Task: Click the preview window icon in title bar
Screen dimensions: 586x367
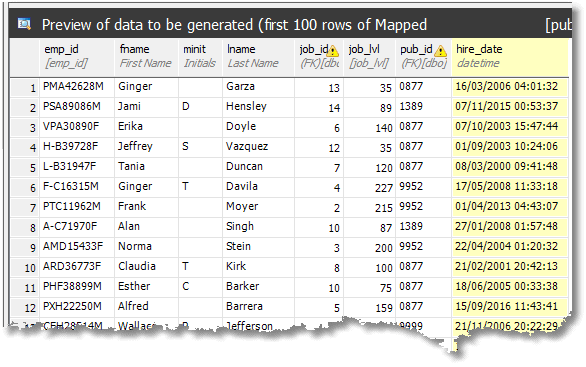Action: point(24,24)
